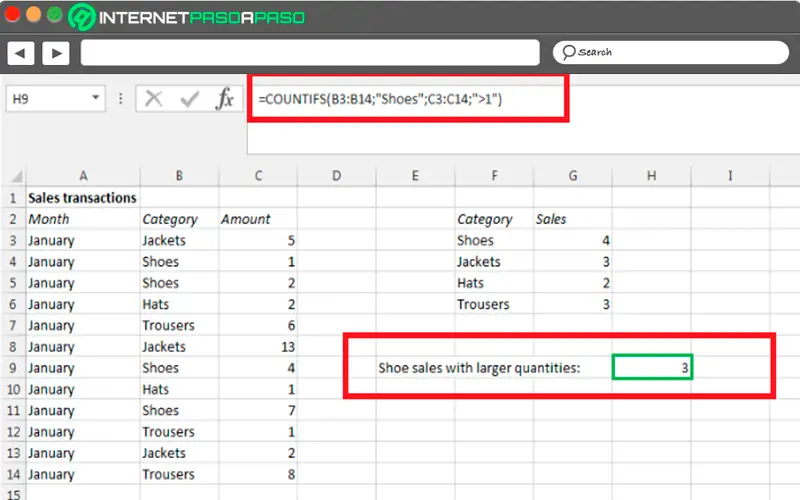Click the 'Month' header cell
This screenshot has width=800, height=500.
coord(83,219)
